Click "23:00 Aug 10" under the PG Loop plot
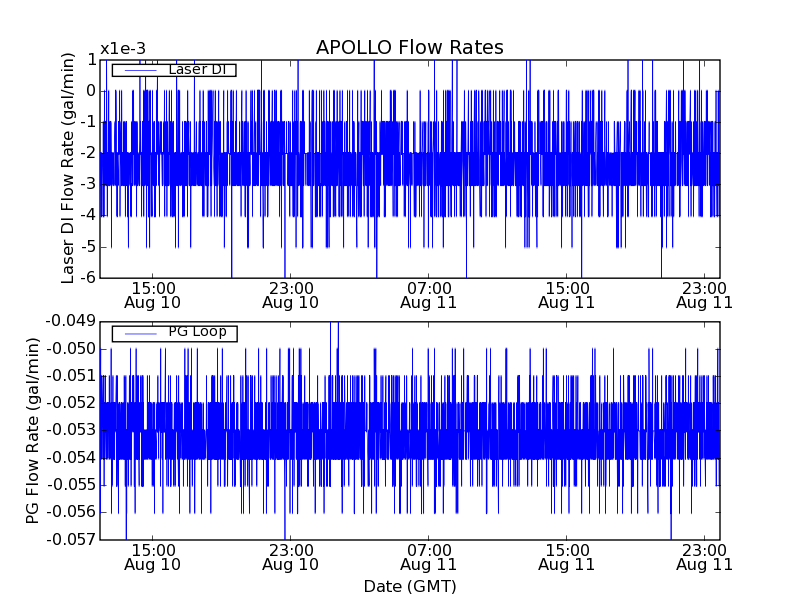Image resolution: width=800 pixels, height=600 pixels. coord(291,558)
